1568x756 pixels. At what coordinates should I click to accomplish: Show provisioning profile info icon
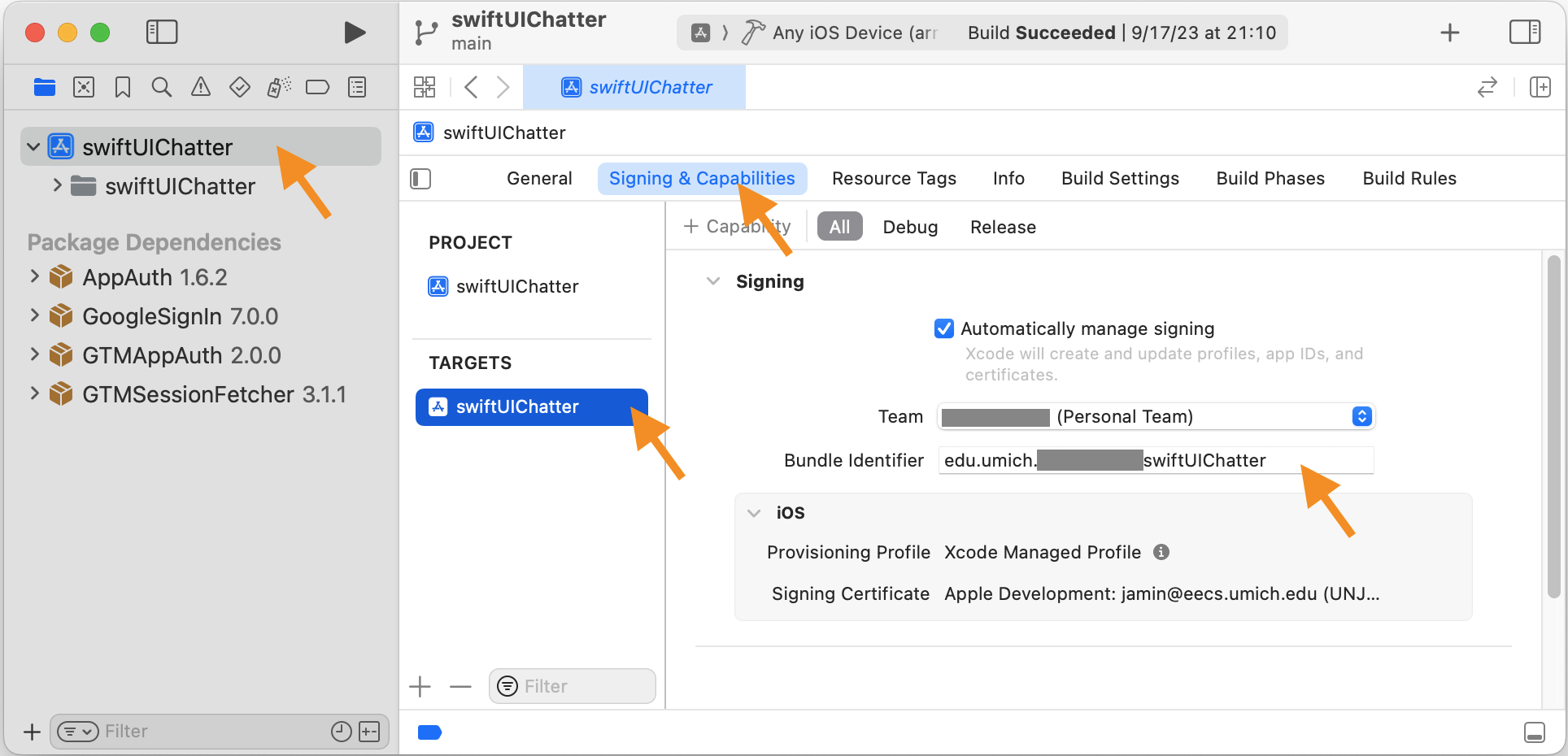pyautogui.click(x=1161, y=552)
